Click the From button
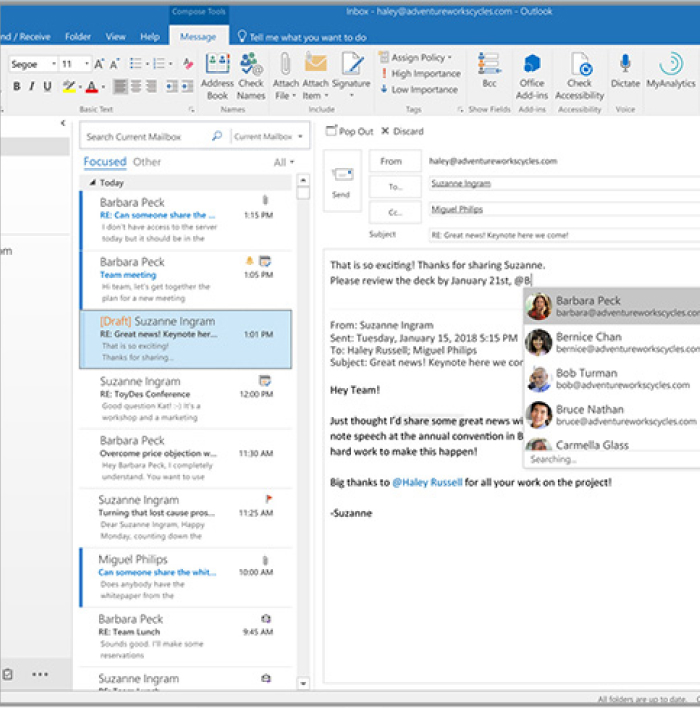Screen dimensions: 700x708 (395, 161)
